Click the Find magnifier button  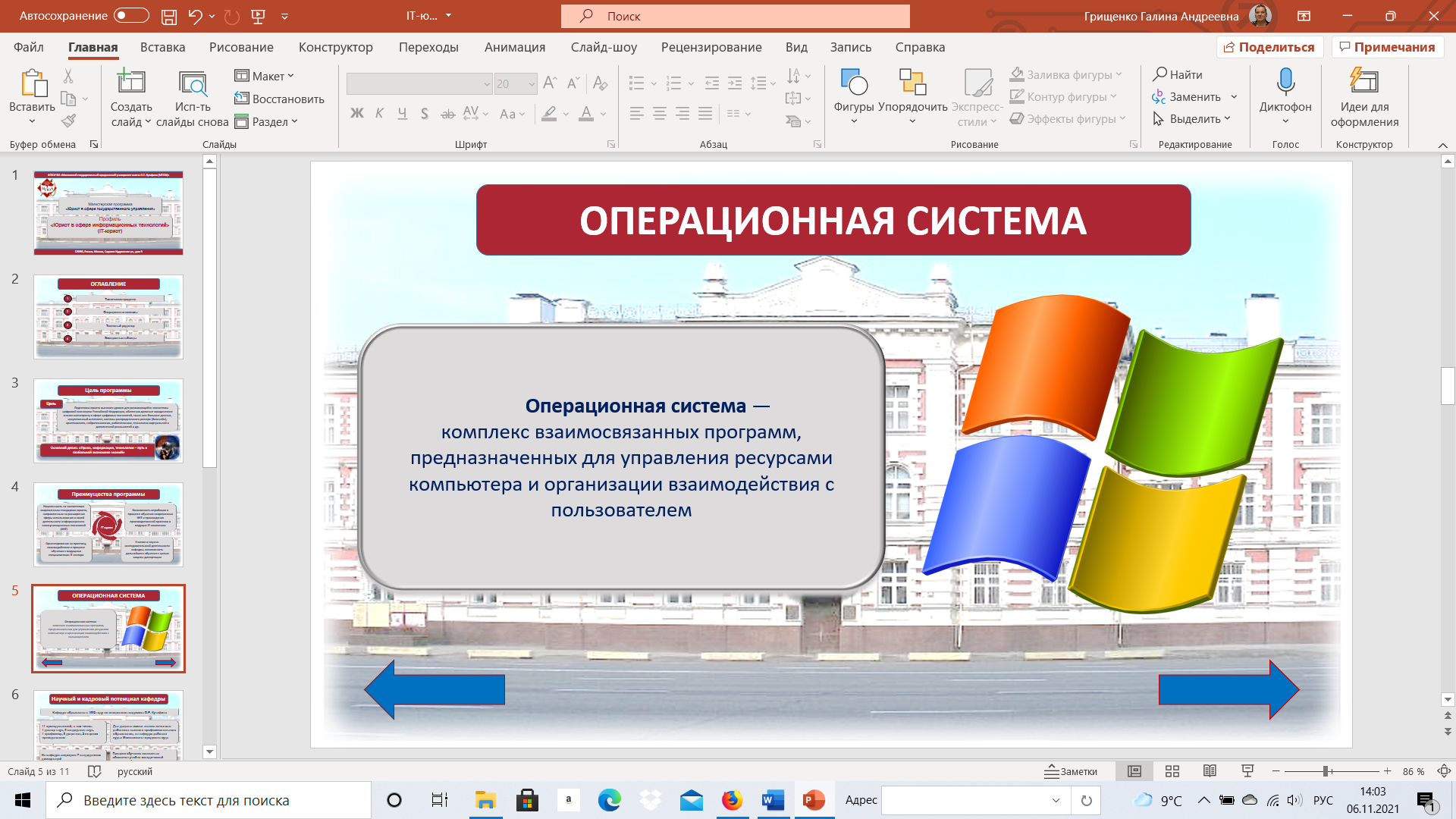[1178, 74]
